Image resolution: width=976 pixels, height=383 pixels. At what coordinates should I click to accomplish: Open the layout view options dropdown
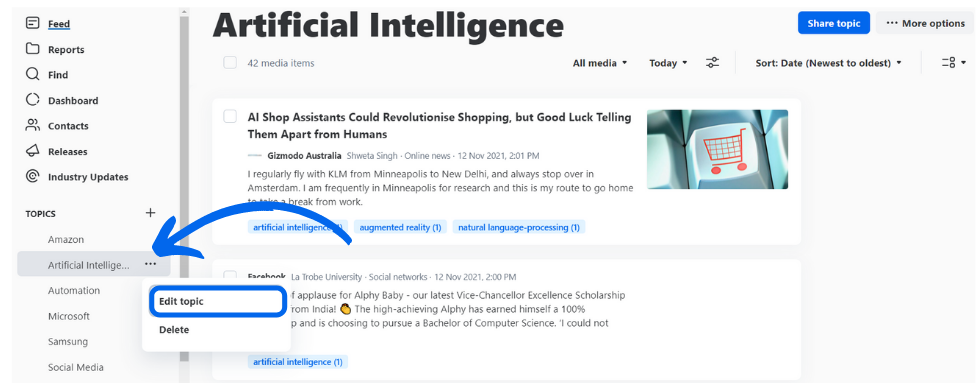[x=954, y=63]
